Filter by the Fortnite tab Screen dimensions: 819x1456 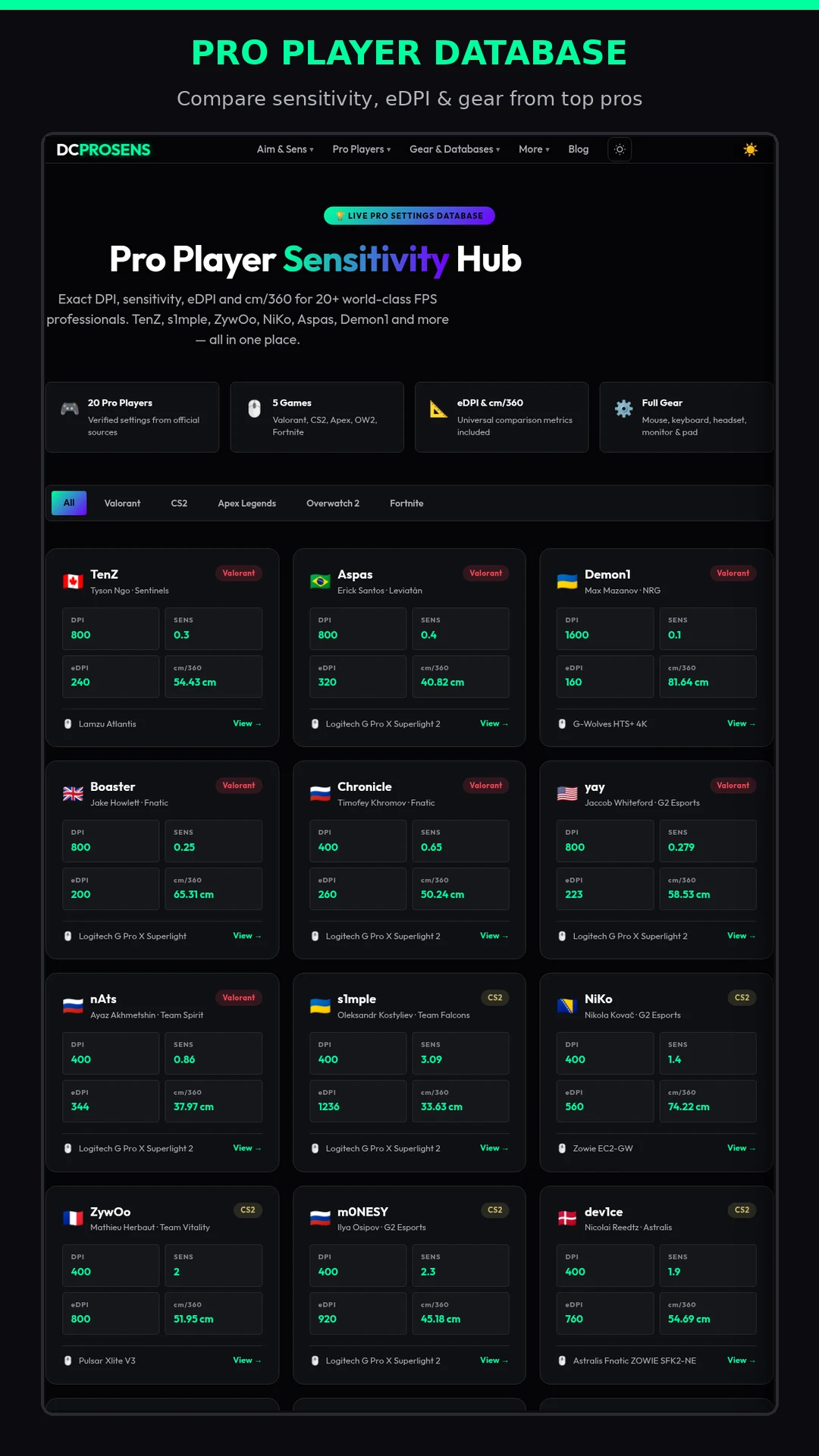point(406,504)
